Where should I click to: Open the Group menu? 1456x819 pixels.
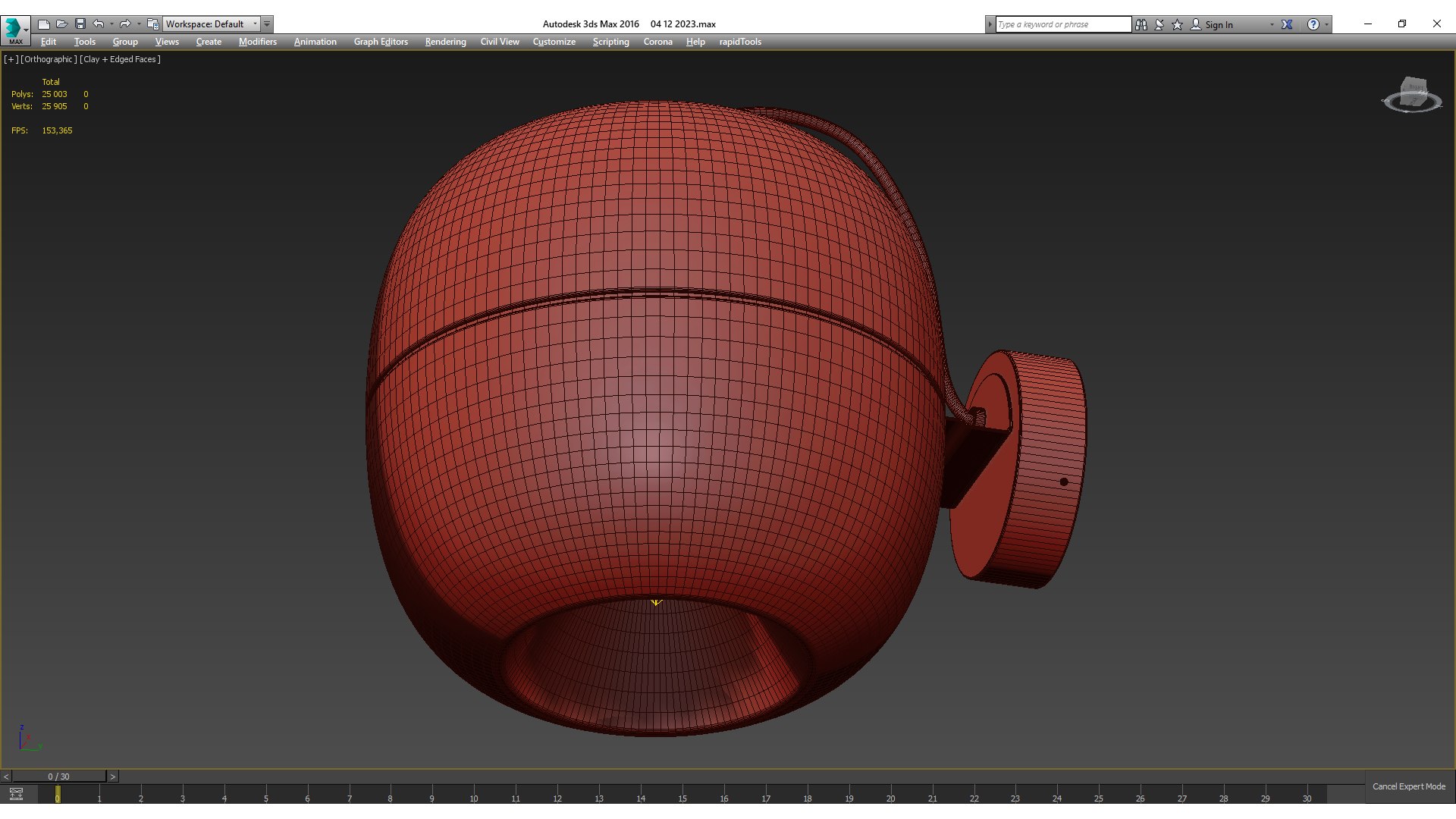tap(125, 42)
